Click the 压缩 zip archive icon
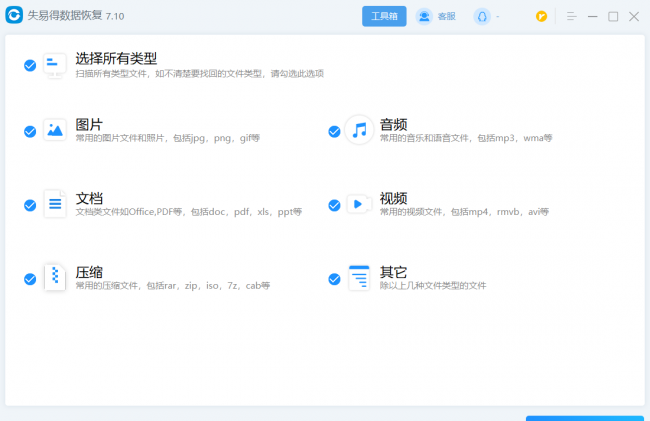650x421 pixels. (x=55, y=277)
